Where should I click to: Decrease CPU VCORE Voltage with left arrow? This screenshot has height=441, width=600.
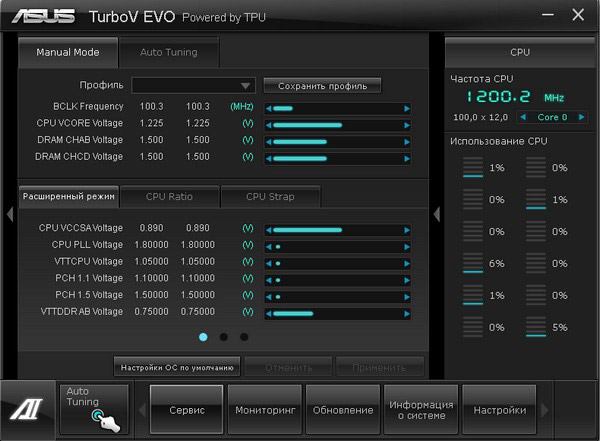click(269, 125)
